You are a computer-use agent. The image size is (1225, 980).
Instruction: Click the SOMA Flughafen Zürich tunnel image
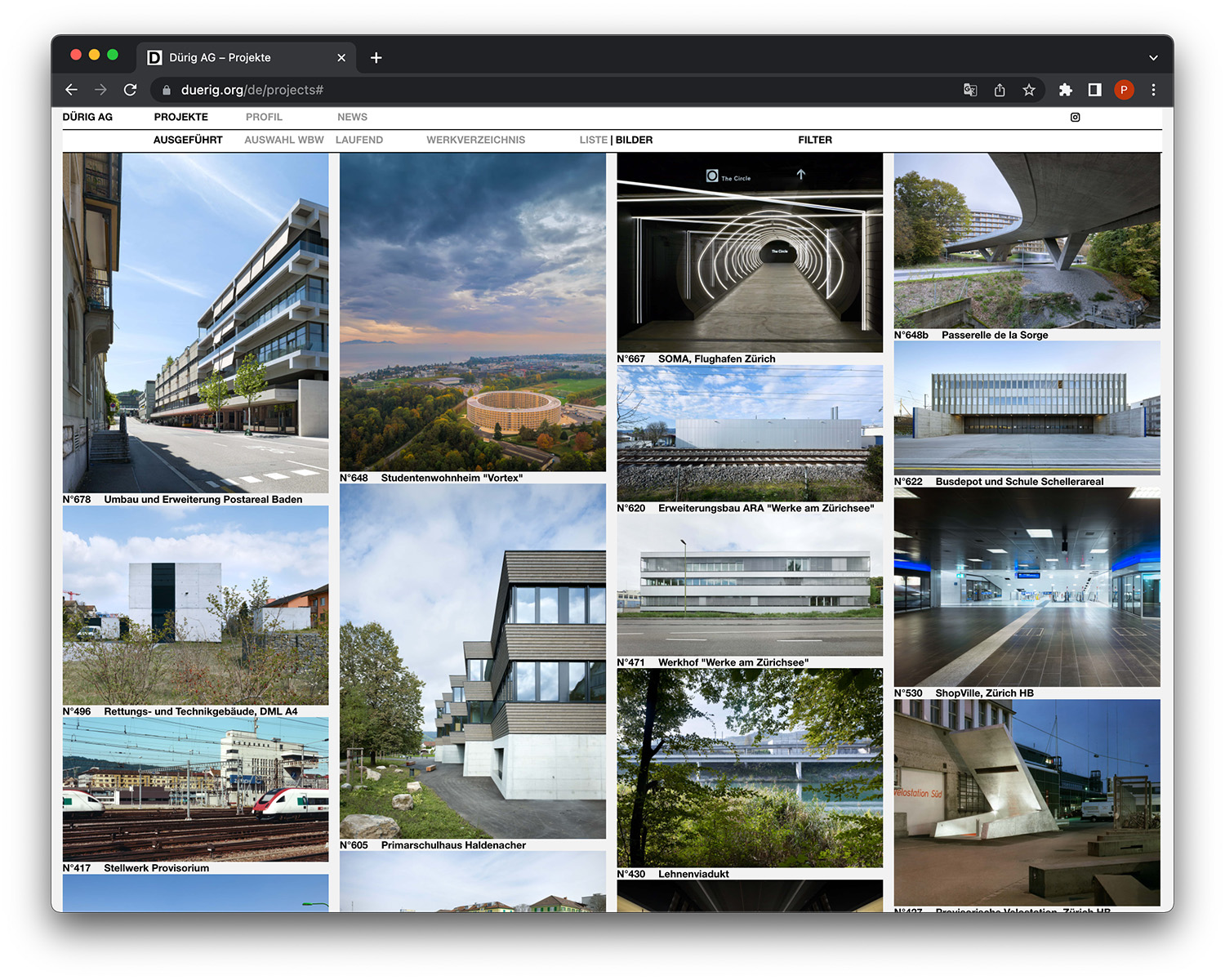(749, 253)
